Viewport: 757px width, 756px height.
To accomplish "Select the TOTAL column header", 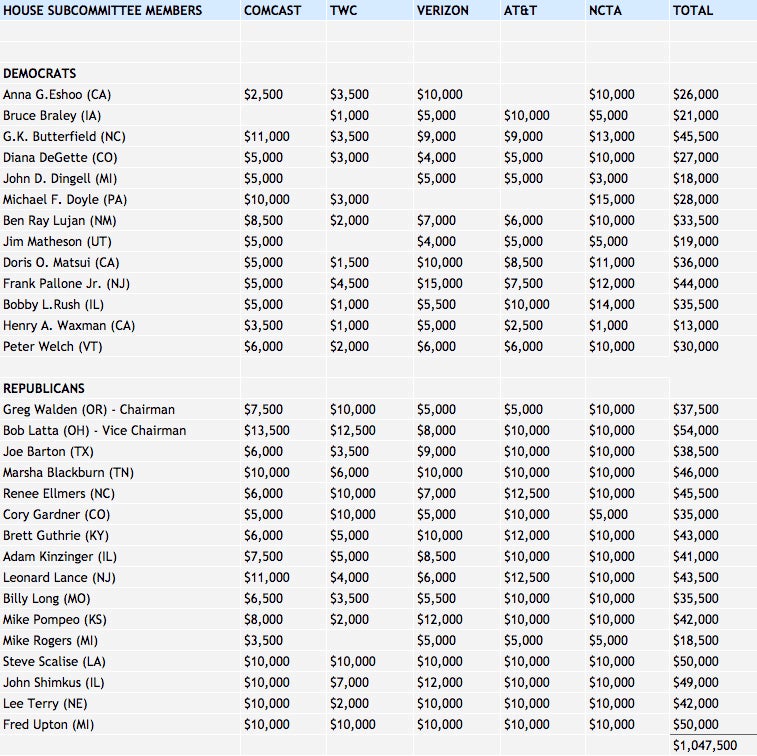I will click(693, 10).
